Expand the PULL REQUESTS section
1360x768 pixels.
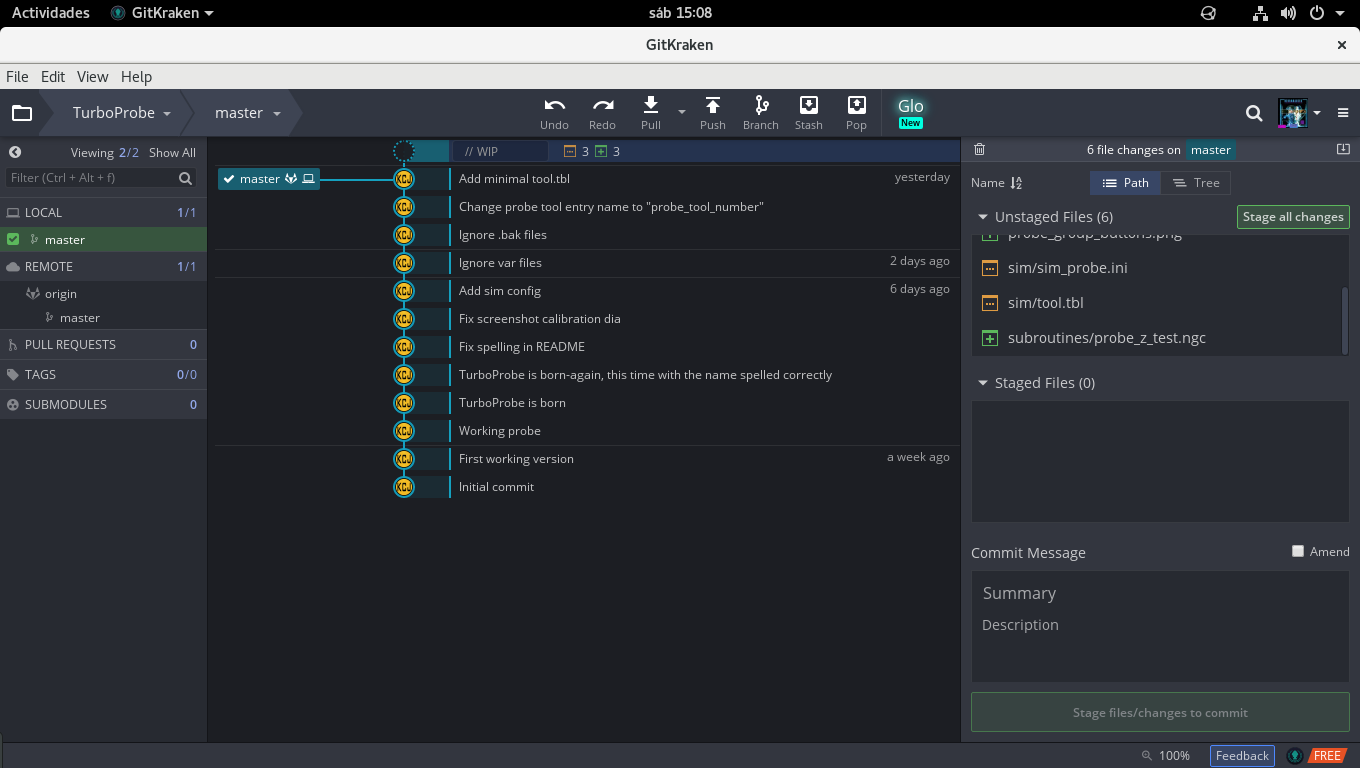[103, 344]
